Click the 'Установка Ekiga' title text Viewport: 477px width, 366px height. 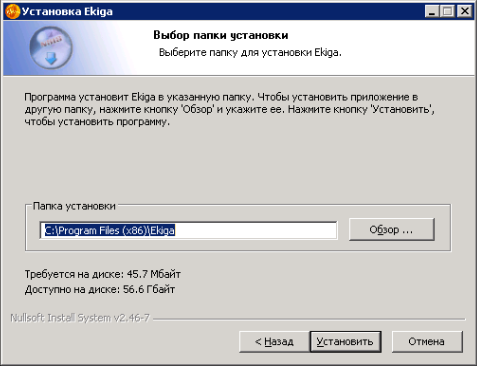click(67, 12)
